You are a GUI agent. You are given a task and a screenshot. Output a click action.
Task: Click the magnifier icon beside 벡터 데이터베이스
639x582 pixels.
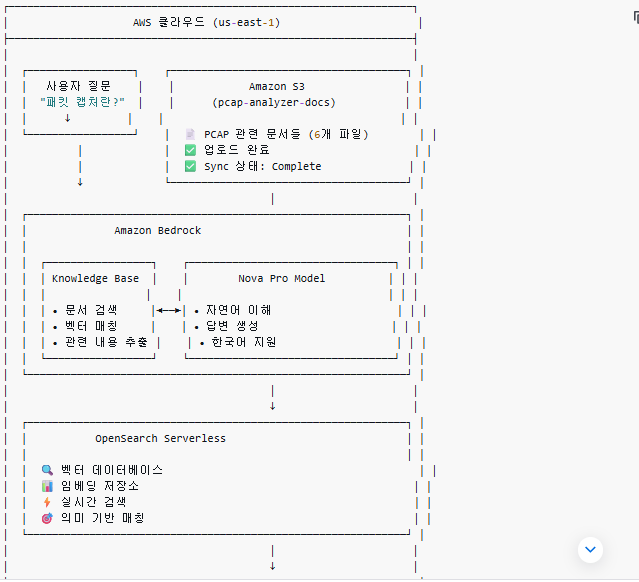[47, 470]
